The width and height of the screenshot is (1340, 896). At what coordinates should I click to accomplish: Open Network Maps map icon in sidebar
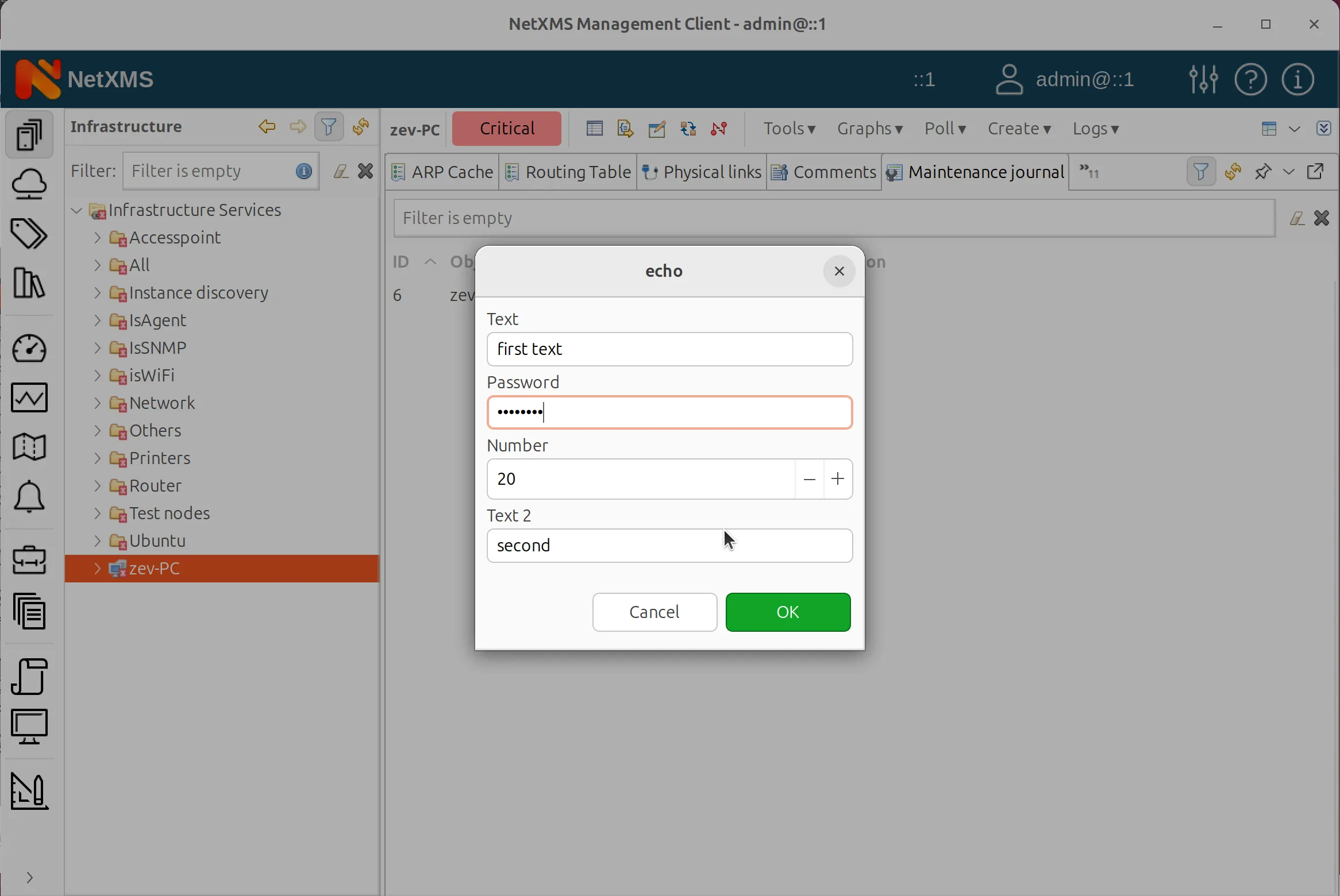30,447
